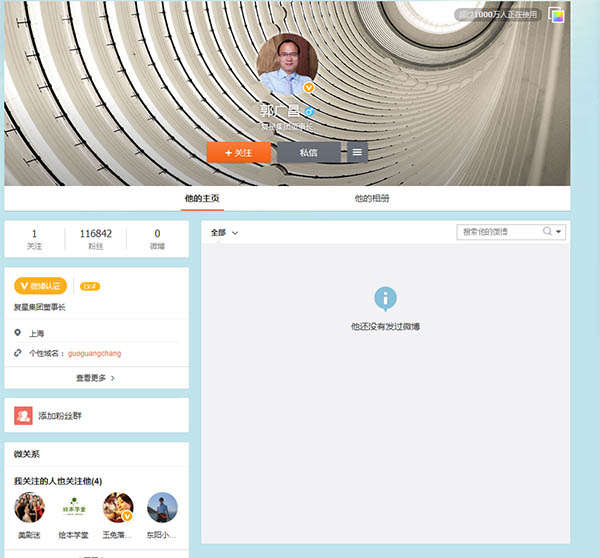Click the search magnifier icon
The image size is (600, 558).
[x=547, y=231]
